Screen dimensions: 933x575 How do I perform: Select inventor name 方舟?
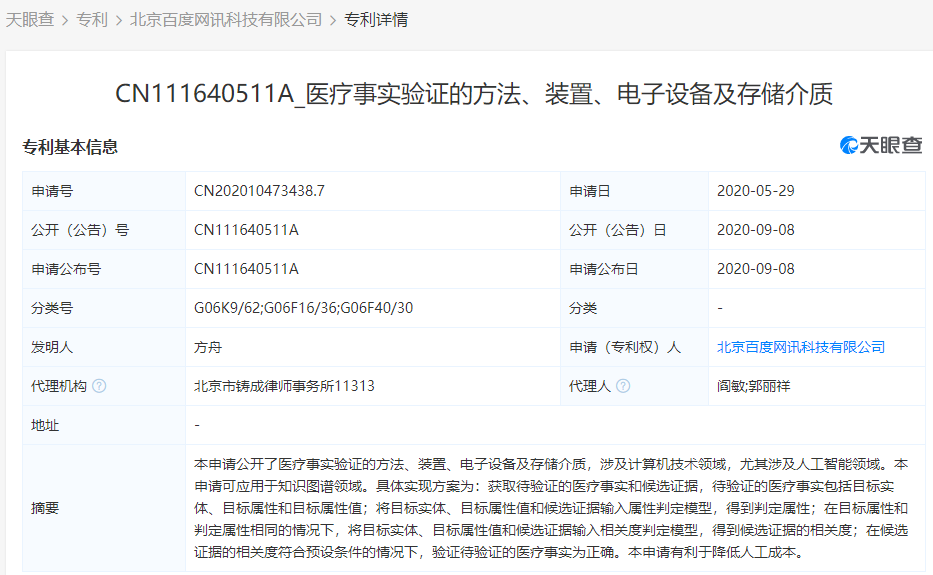click(208, 347)
